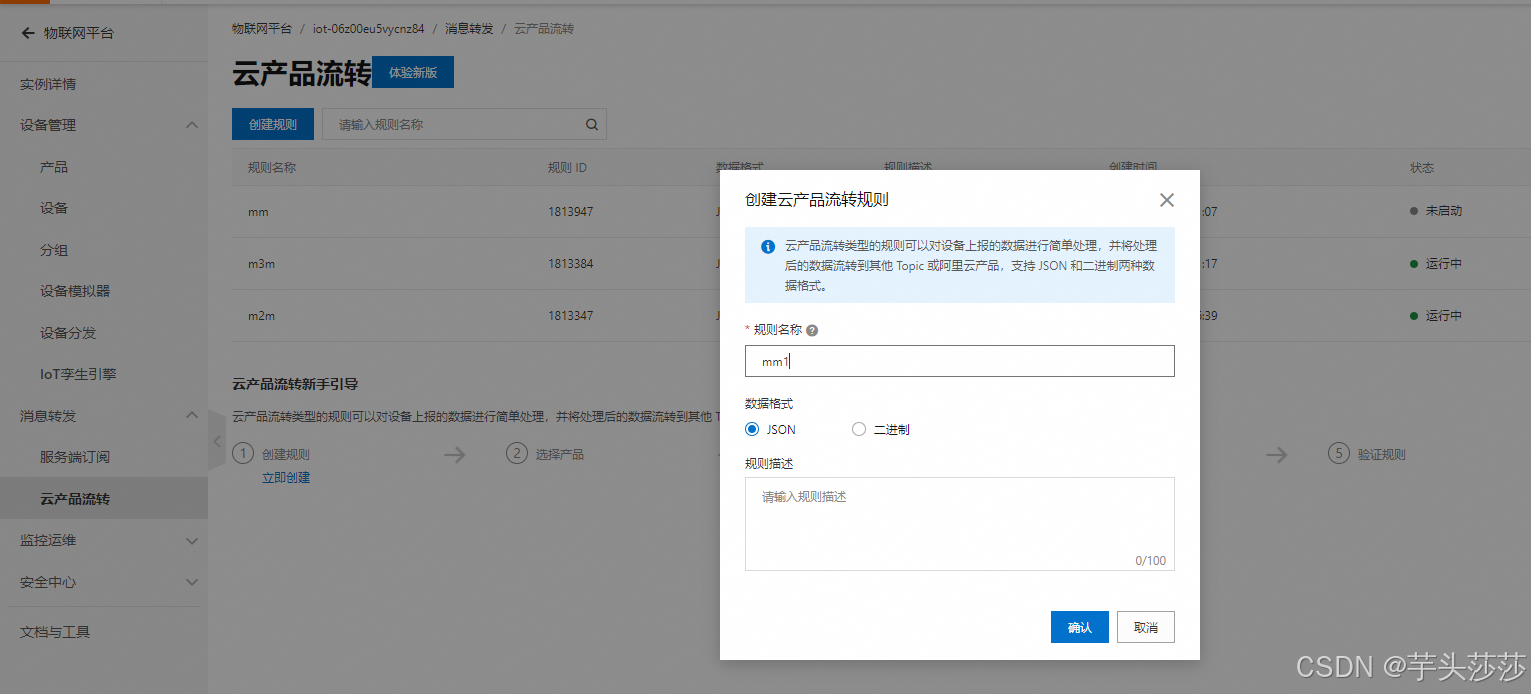Screen dimensions: 1531x694
Task: Click the help question mark next to 规则名称
Action: click(x=812, y=330)
